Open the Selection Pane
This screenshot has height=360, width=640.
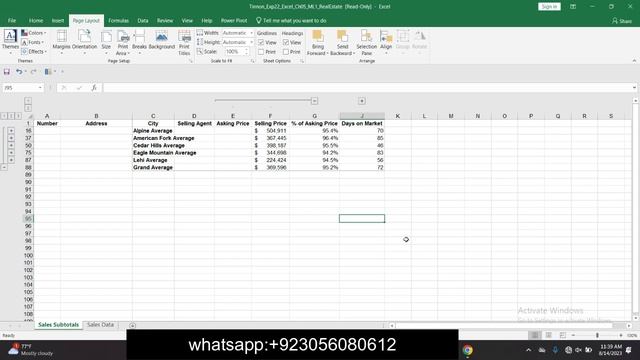pyautogui.click(x=367, y=42)
